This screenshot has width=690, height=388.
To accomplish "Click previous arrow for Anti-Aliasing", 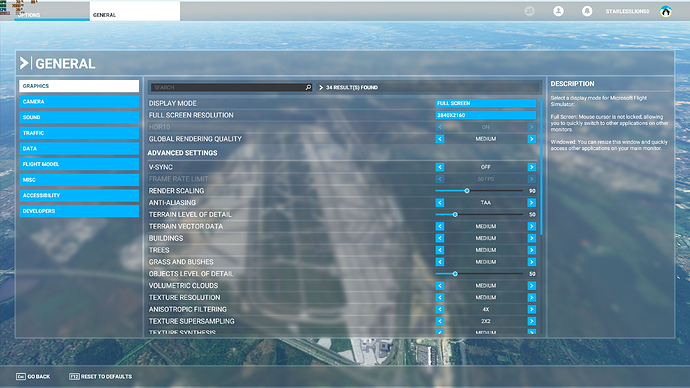I will [440, 203].
